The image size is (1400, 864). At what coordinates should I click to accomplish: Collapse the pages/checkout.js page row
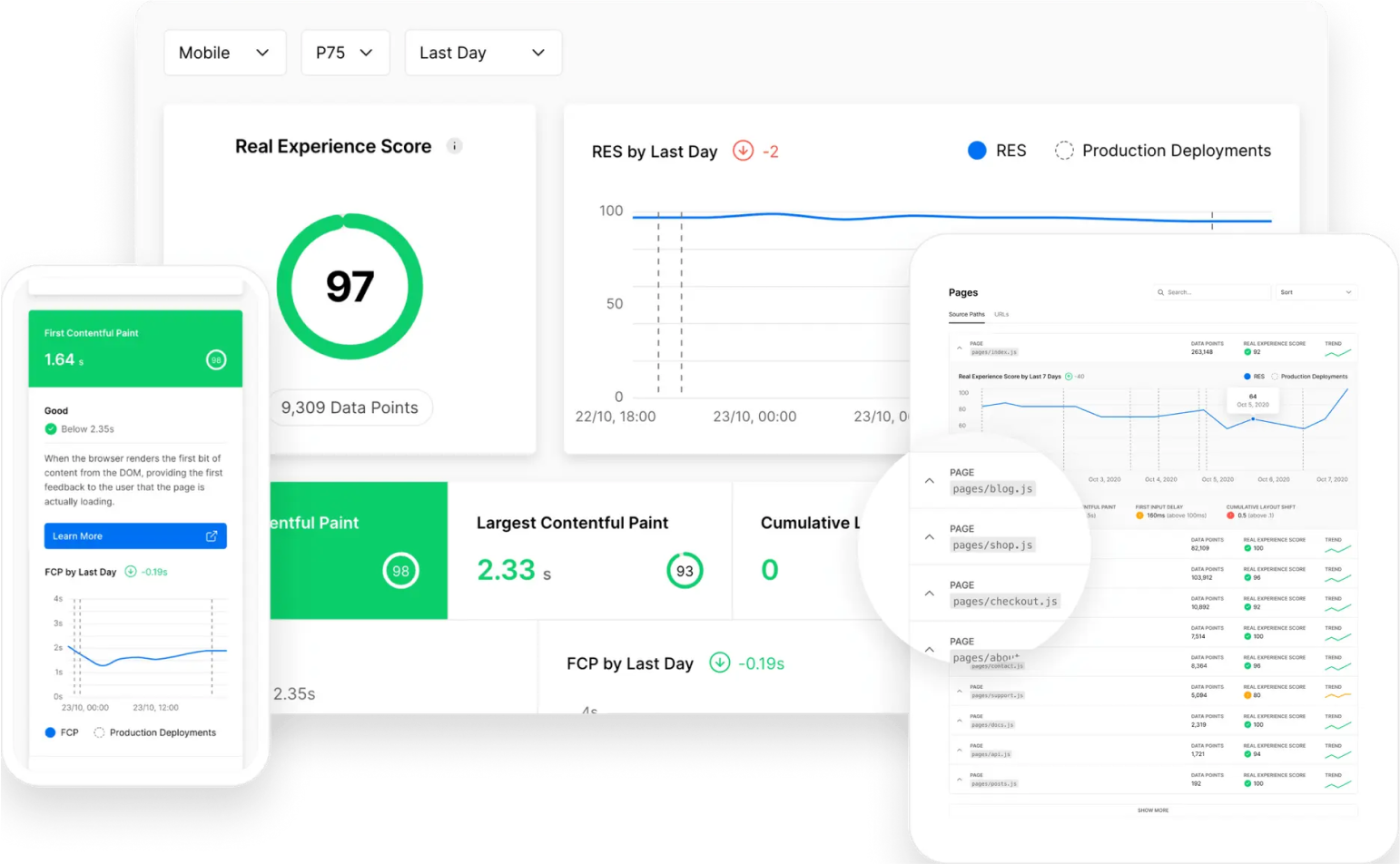point(930,594)
